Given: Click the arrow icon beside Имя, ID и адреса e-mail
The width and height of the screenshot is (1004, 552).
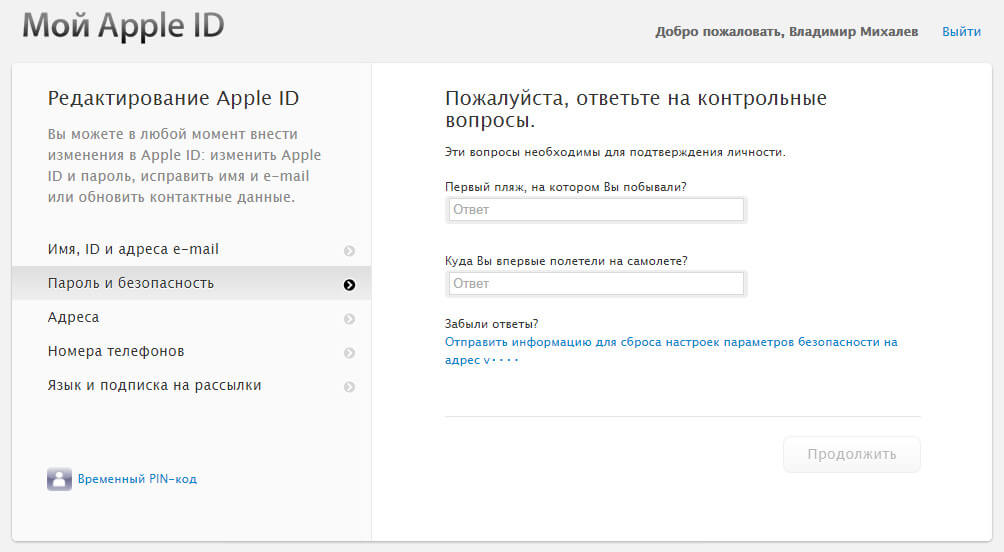Looking at the screenshot, I should 349,251.
